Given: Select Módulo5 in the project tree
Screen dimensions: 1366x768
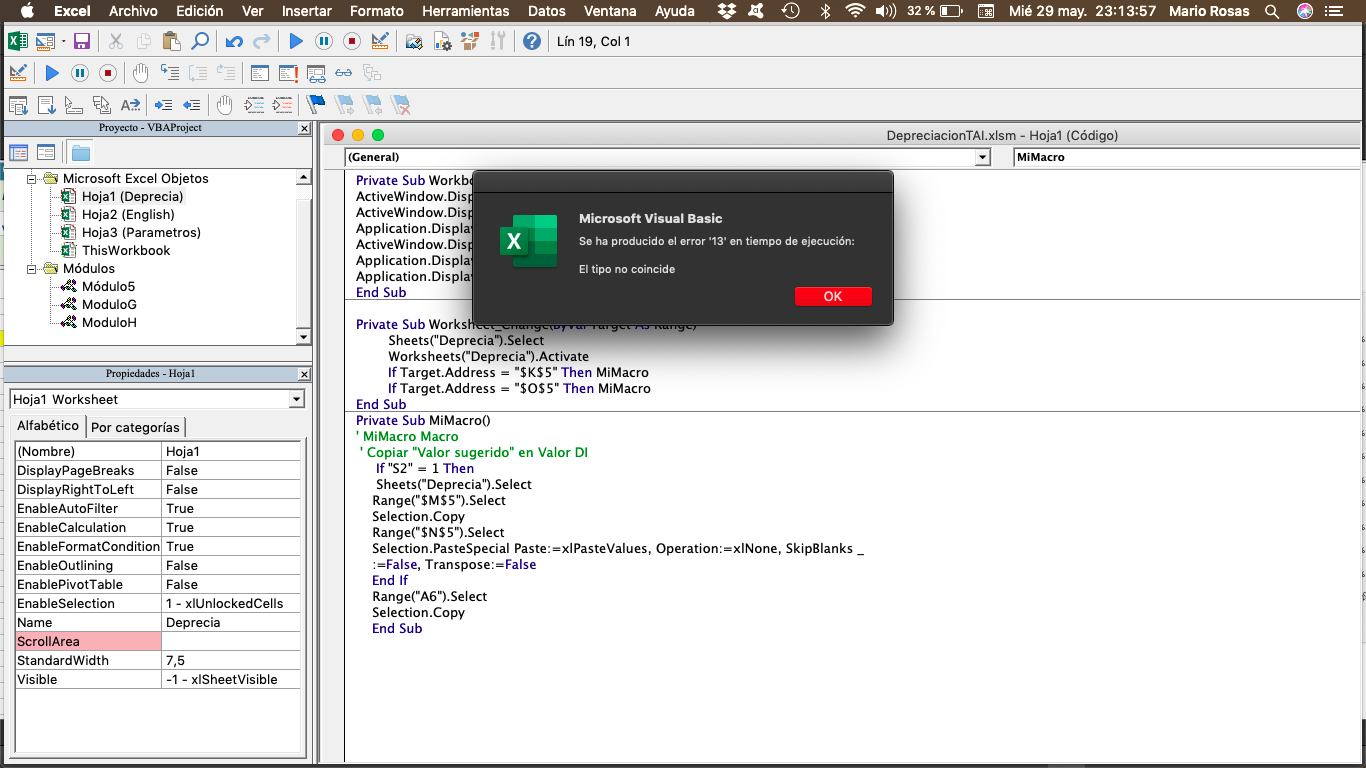Looking at the screenshot, I should (x=108, y=286).
